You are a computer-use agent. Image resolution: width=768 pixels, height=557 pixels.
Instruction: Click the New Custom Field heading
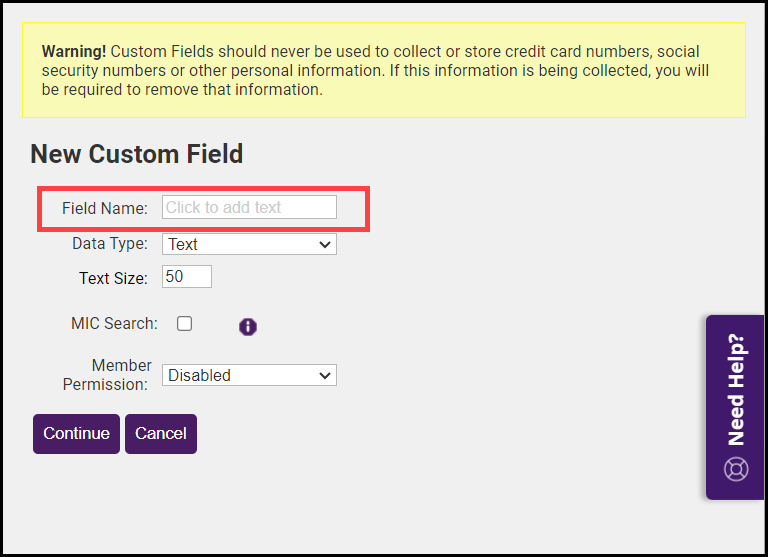click(x=137, y=153)
